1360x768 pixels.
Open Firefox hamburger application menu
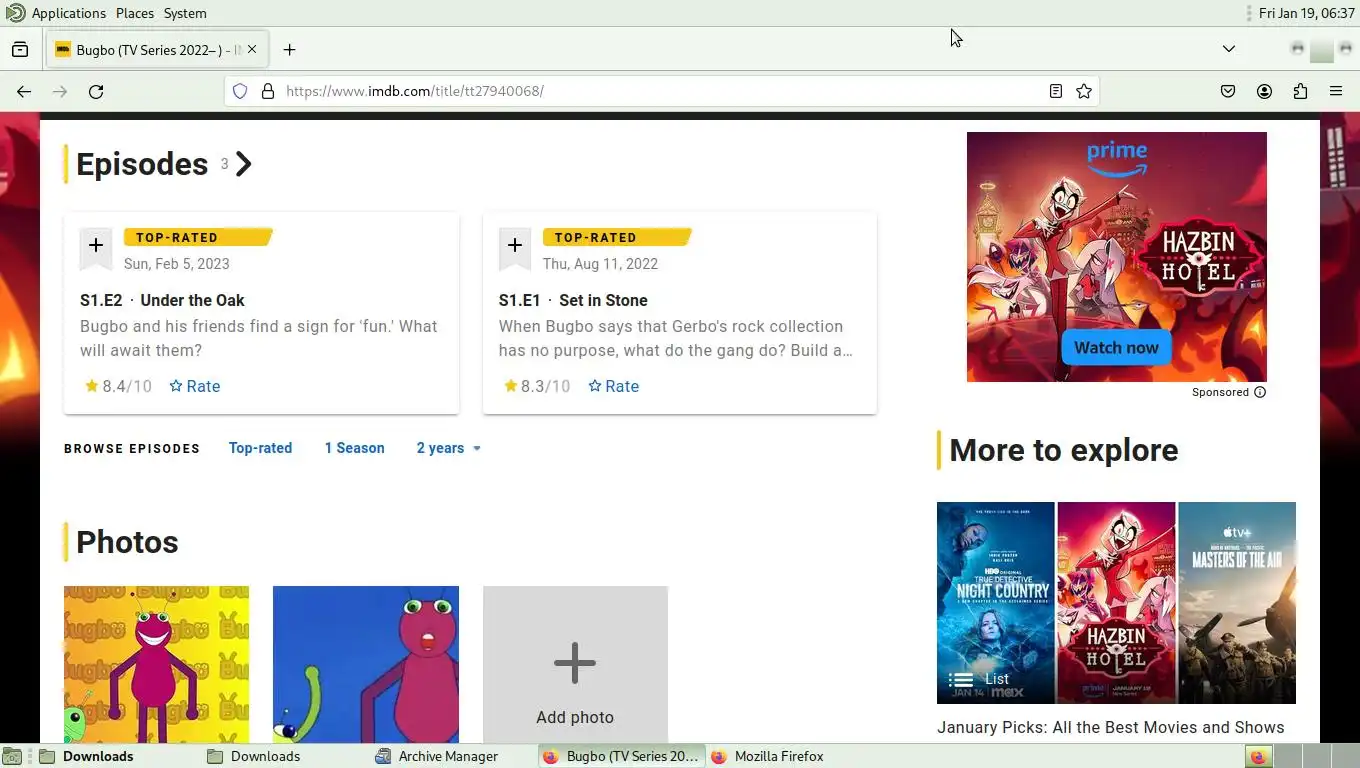[1336, 91]
